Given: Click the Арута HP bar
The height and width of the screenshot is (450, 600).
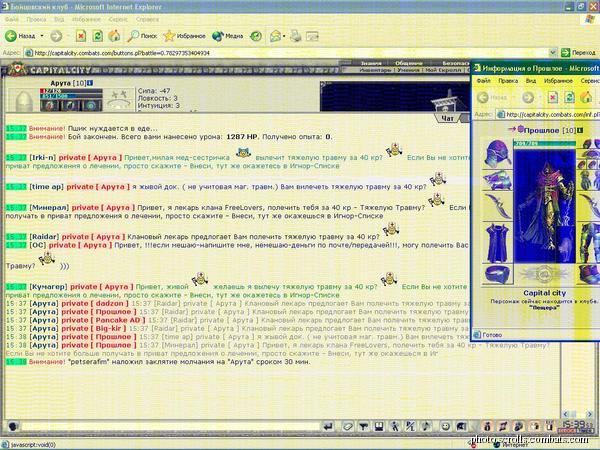Looking at the screenshot, I should coord(71,91).
